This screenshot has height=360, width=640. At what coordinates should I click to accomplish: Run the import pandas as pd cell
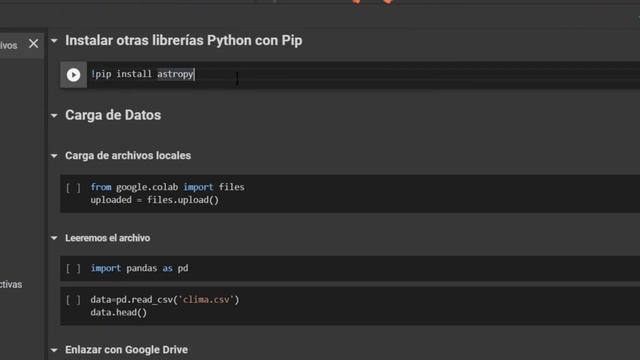(x=73, y=269)
